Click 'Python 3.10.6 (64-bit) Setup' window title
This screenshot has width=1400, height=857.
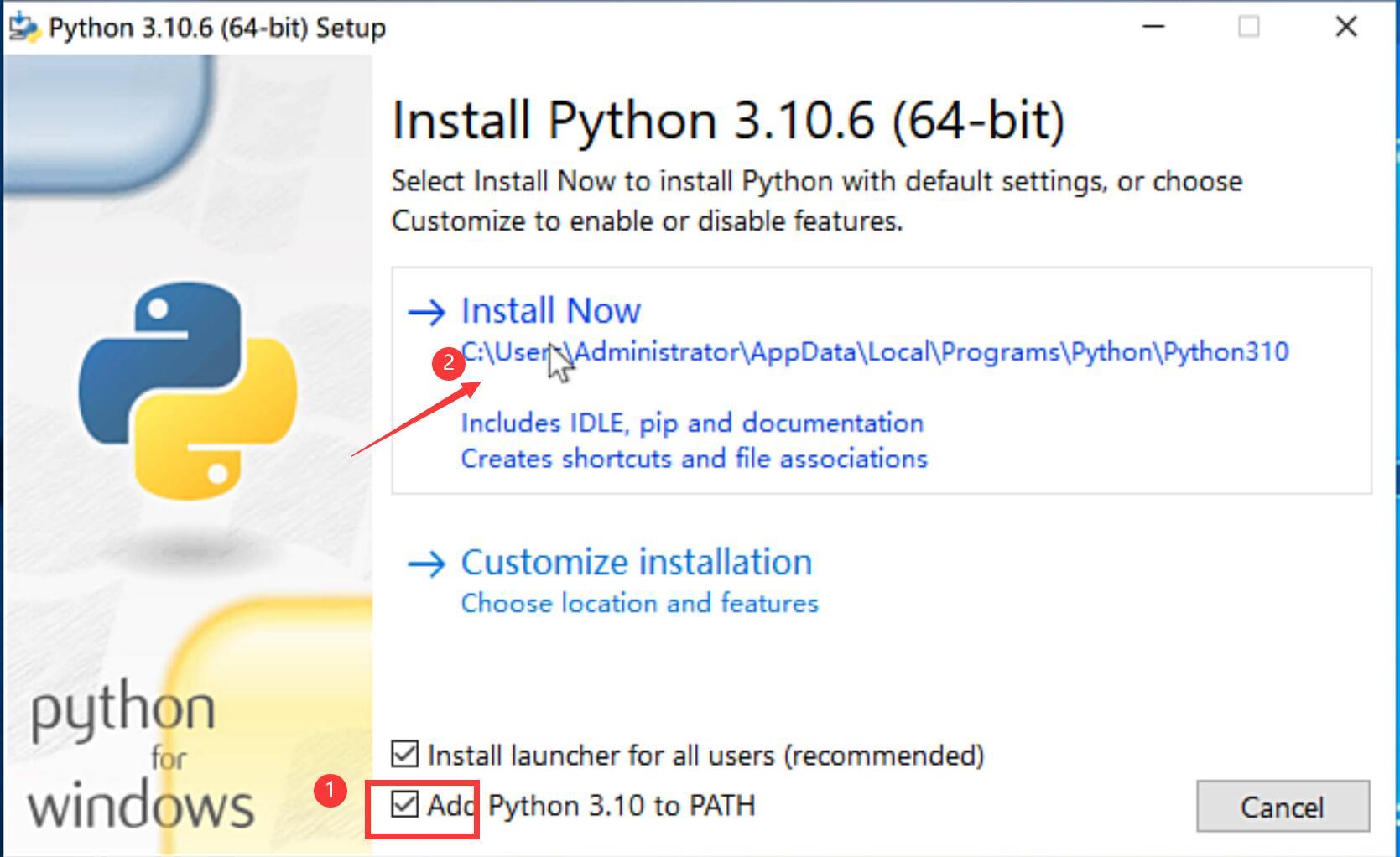click(217, 28)
